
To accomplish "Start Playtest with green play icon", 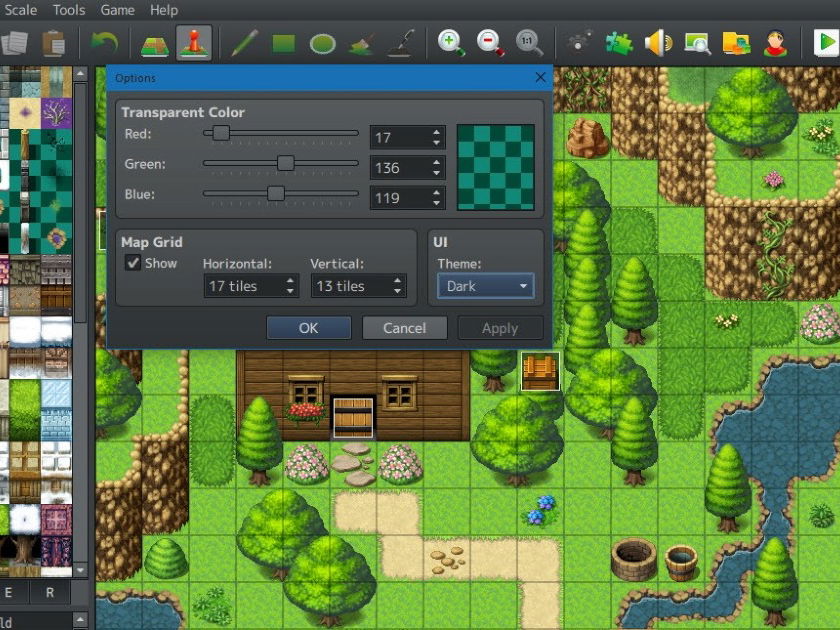I will (825, 43).
